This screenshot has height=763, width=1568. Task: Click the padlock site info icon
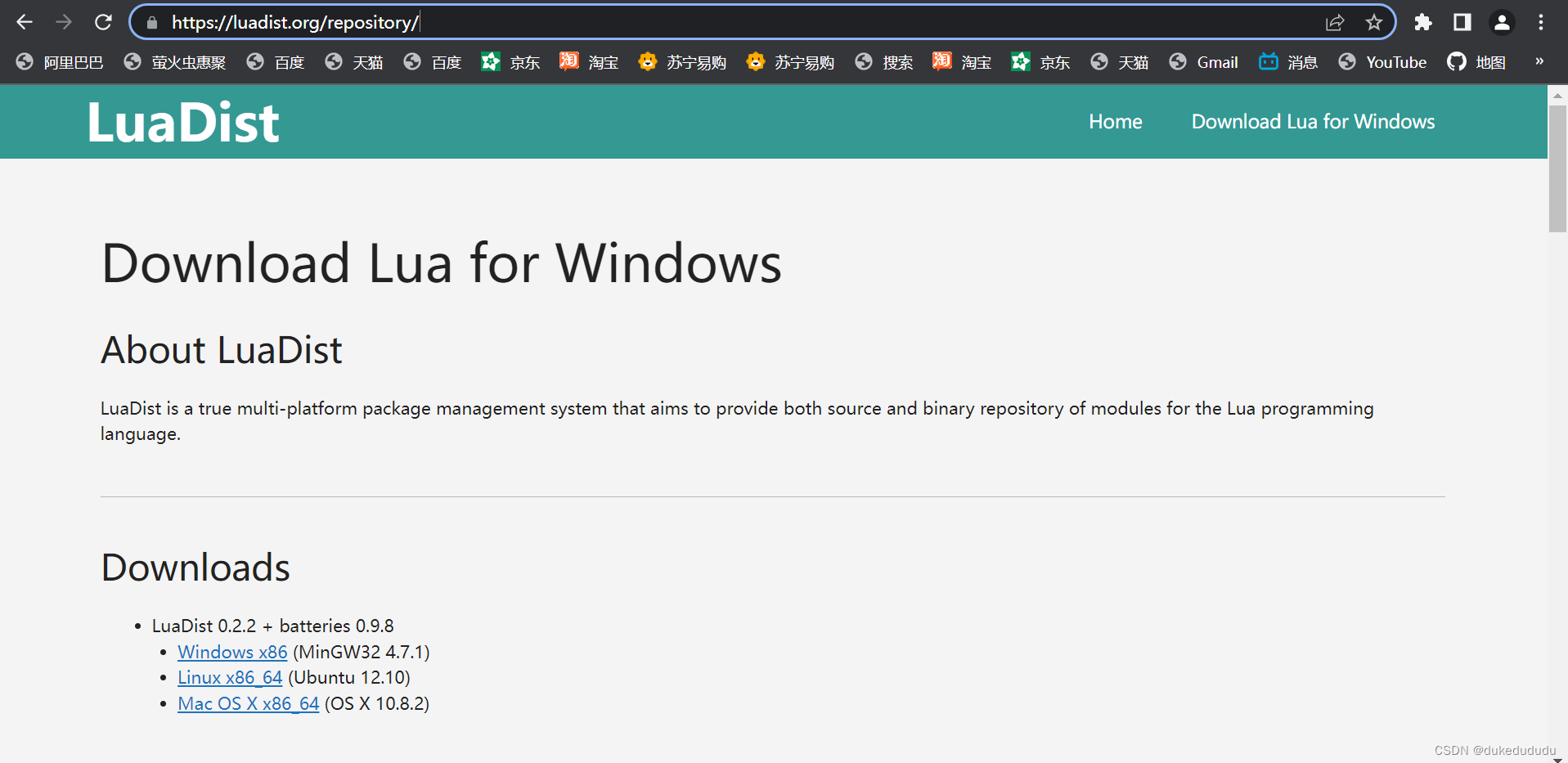pos(151,23)
